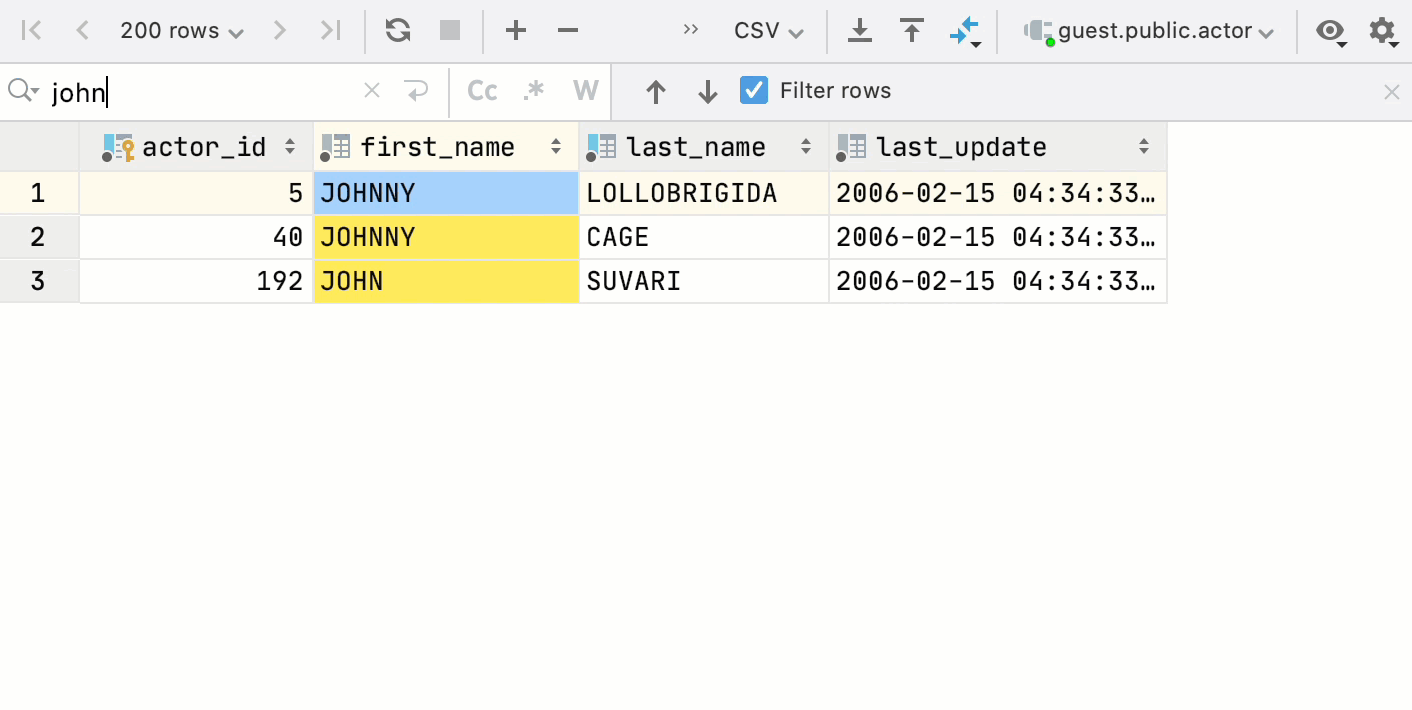1412x710 pixels.
Task: Open the CSV format dropdown
Action: point(768,30)
